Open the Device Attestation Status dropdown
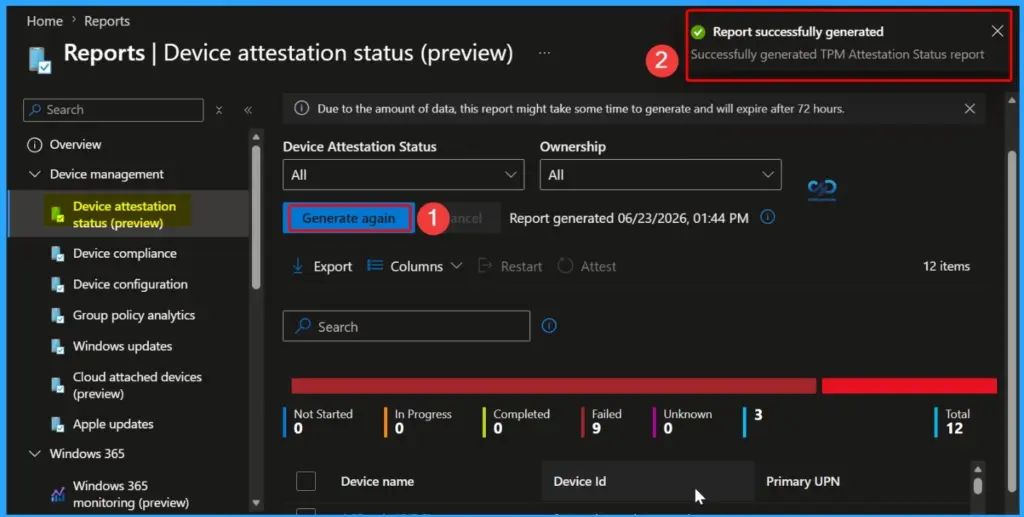This screenshot has height=517, width=1024. [403, 175]
